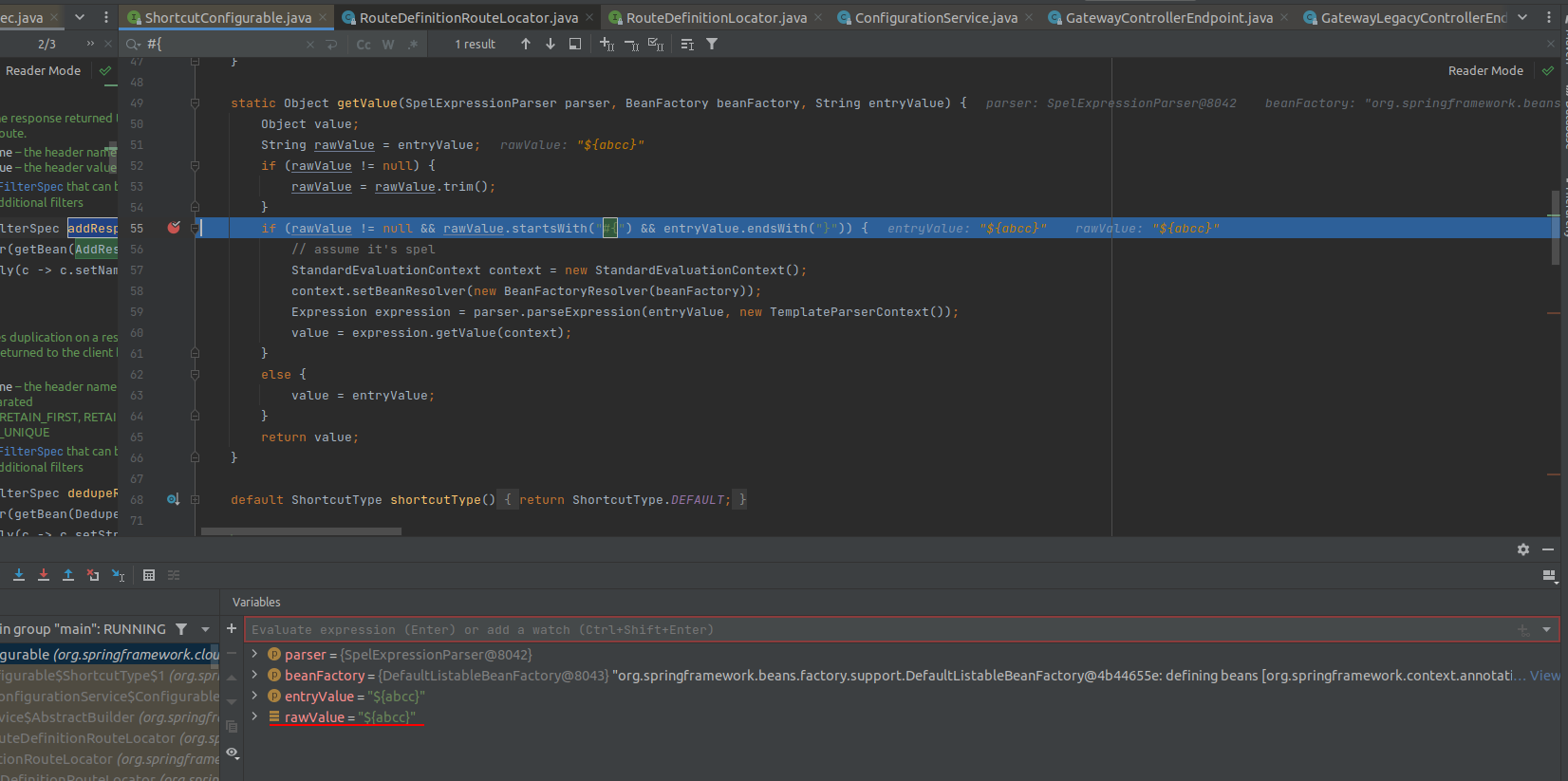This screenshot has height=781, width=1568.
Task: Click Step Into debugger icon
Action: coord(19,575)
